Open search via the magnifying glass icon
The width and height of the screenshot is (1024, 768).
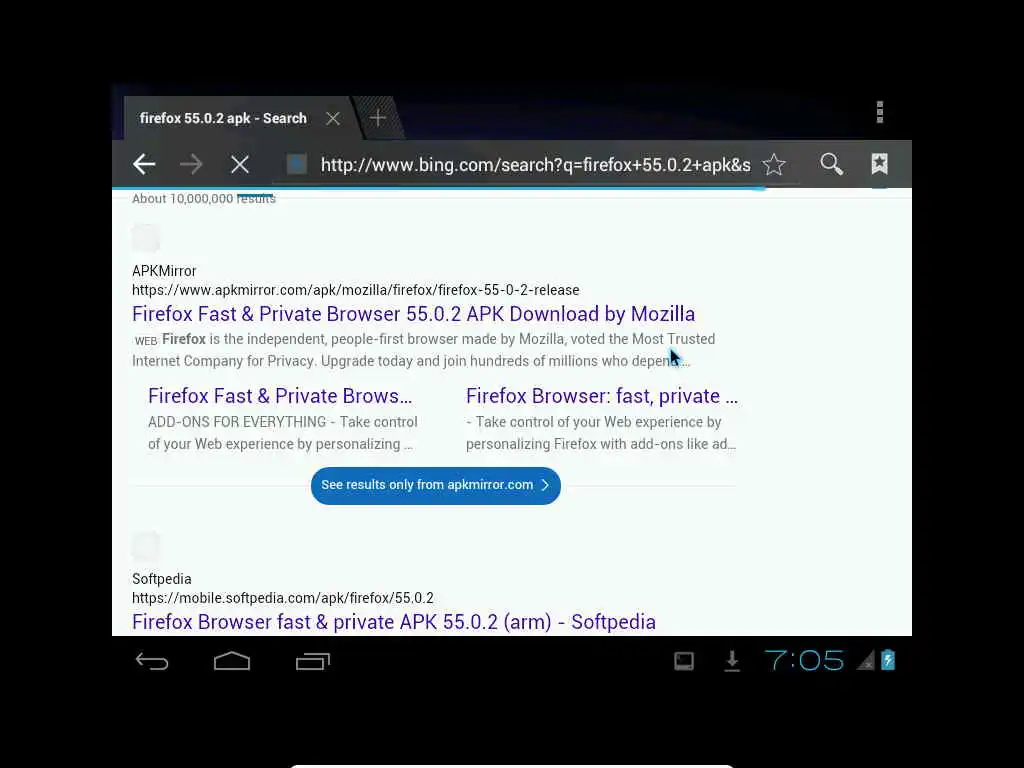(x=831, y=164)
